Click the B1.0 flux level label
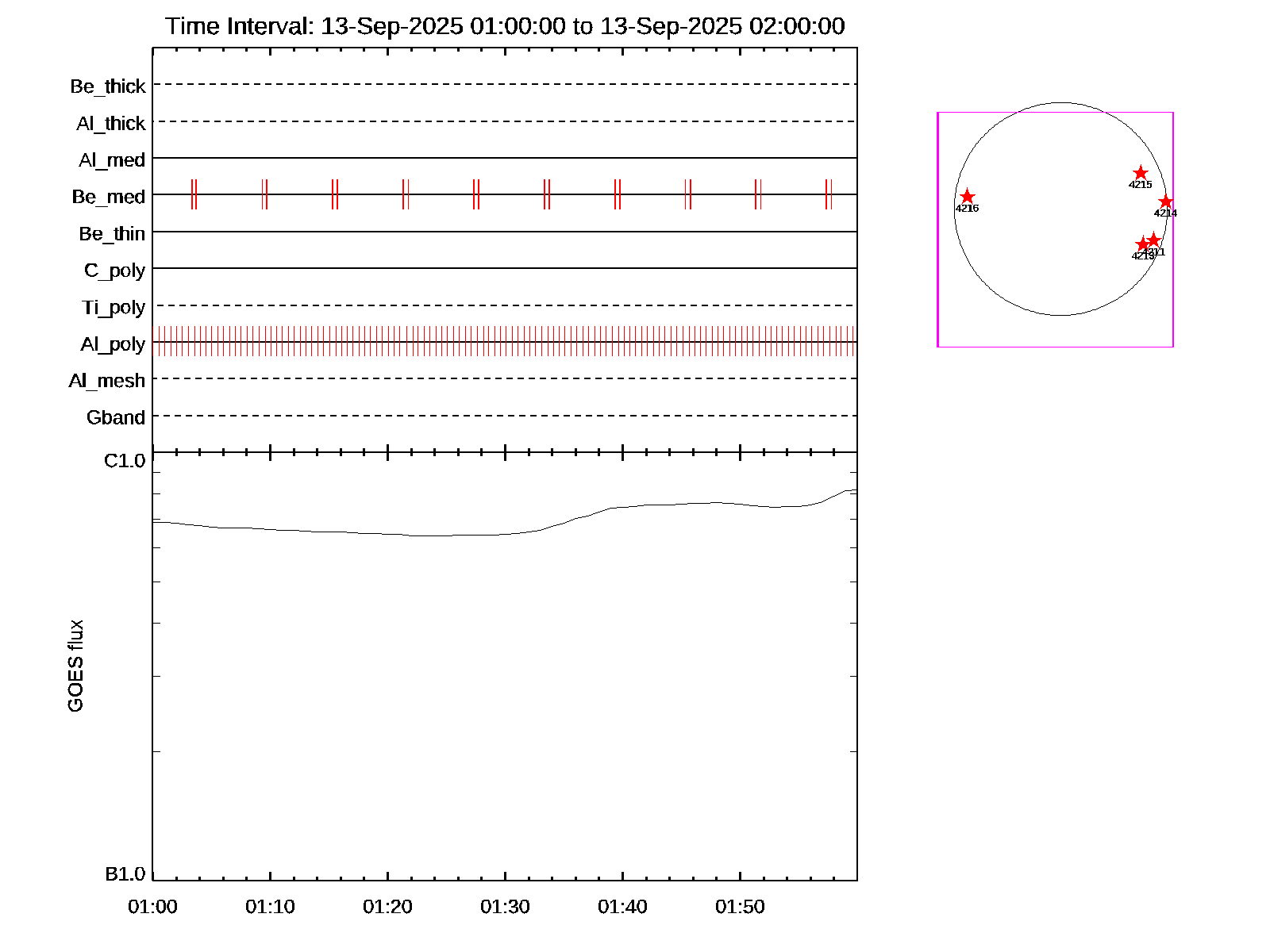Screen dimensions: 1270x952 125,874
